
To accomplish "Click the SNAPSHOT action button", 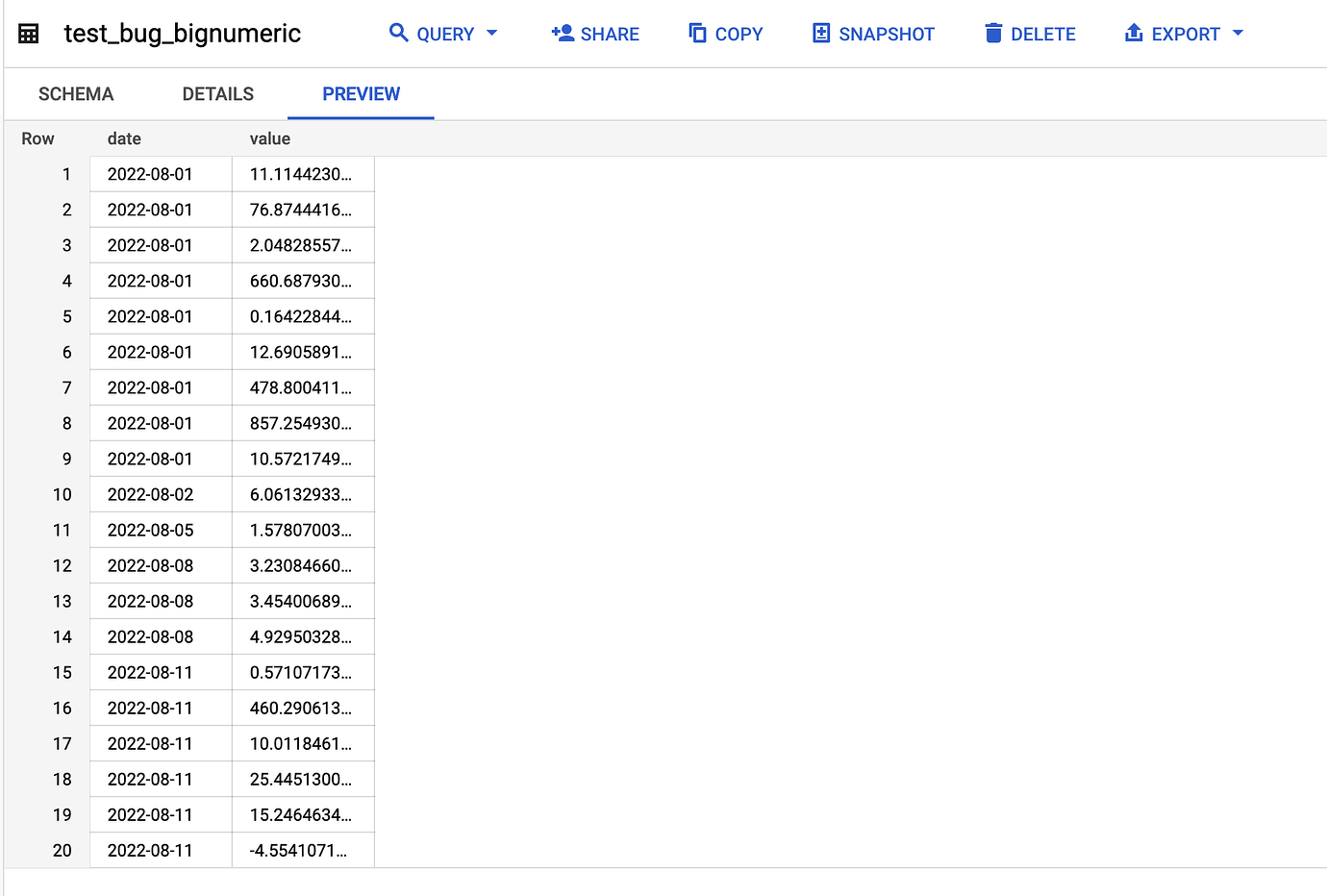I will pyautogui.click(x=887, y=33).
